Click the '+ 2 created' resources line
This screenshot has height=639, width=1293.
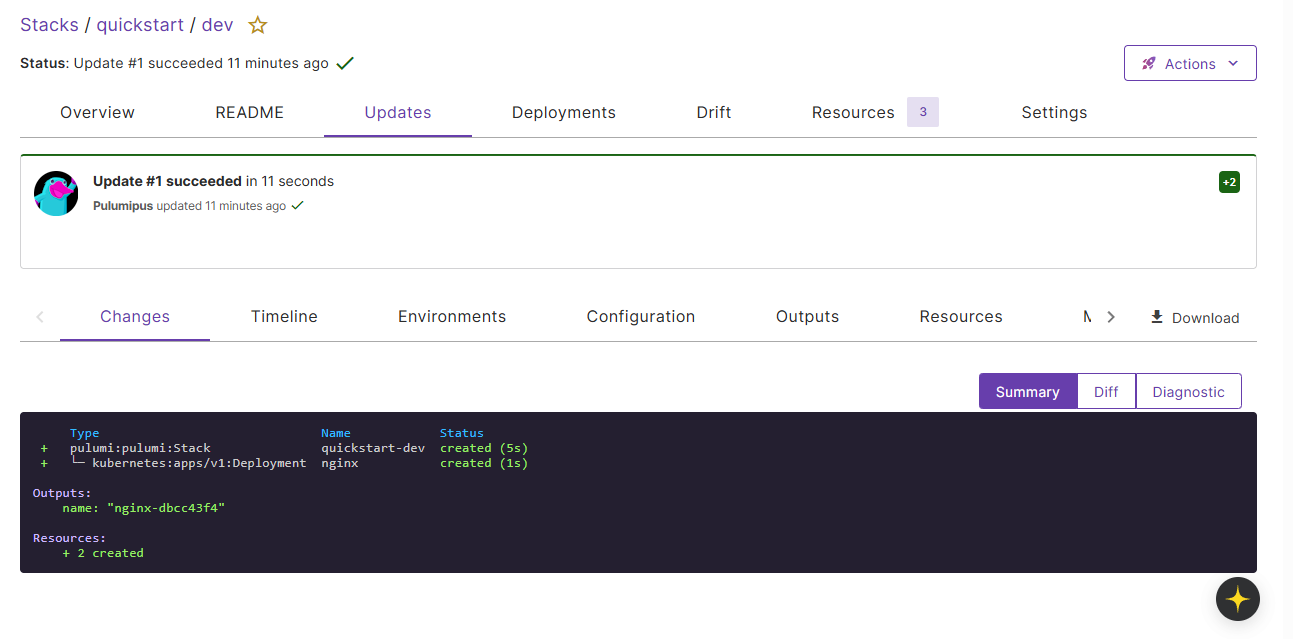pos(103,553)
